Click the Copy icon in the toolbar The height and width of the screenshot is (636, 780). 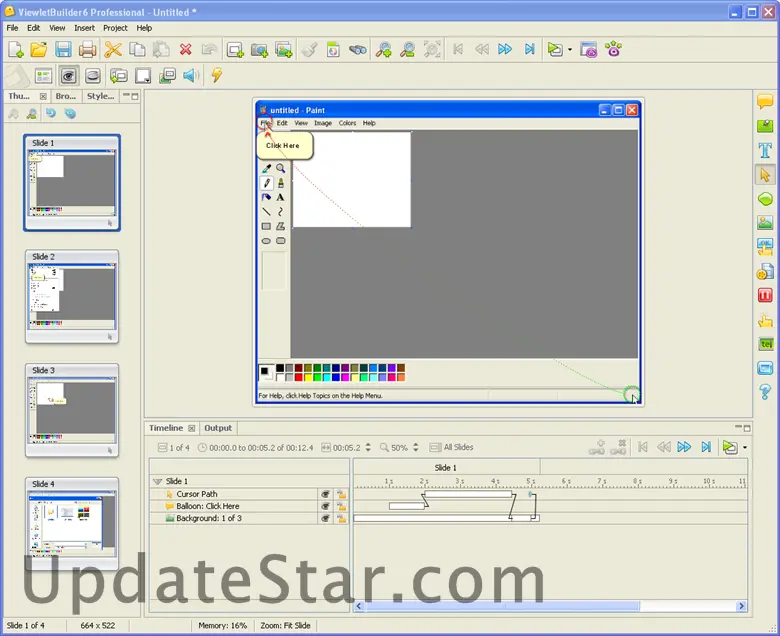[137, 49]
